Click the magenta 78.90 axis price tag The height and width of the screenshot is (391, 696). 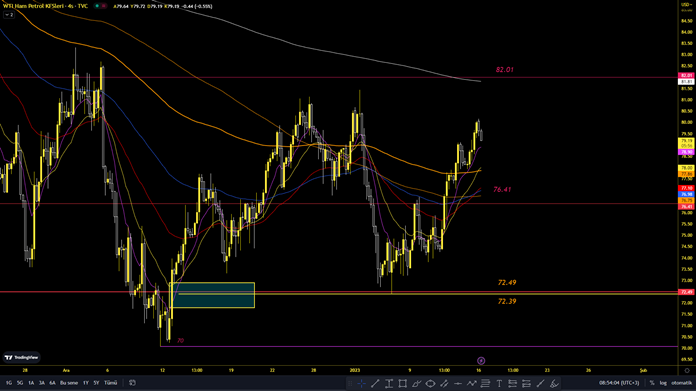point(686,152)
